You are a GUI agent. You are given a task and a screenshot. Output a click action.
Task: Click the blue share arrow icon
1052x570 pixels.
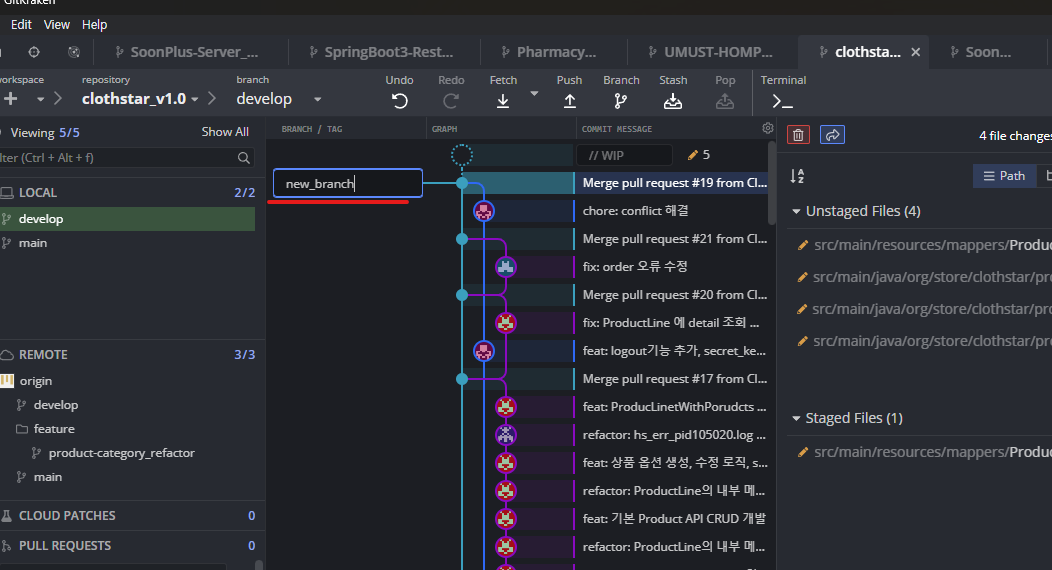click(832, 135)
